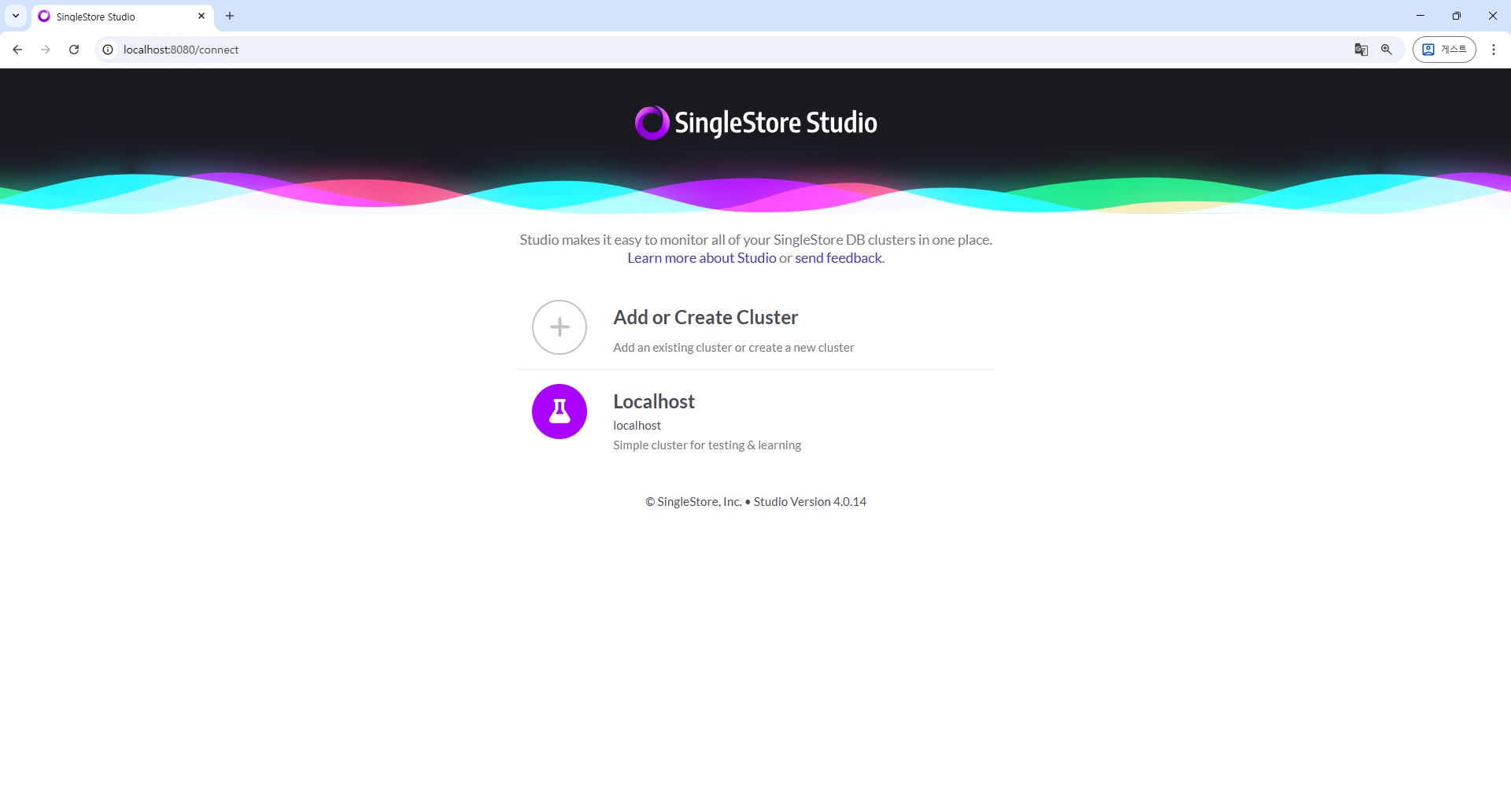Click the SingleStore Studio title wordmark

click(776, 123)
